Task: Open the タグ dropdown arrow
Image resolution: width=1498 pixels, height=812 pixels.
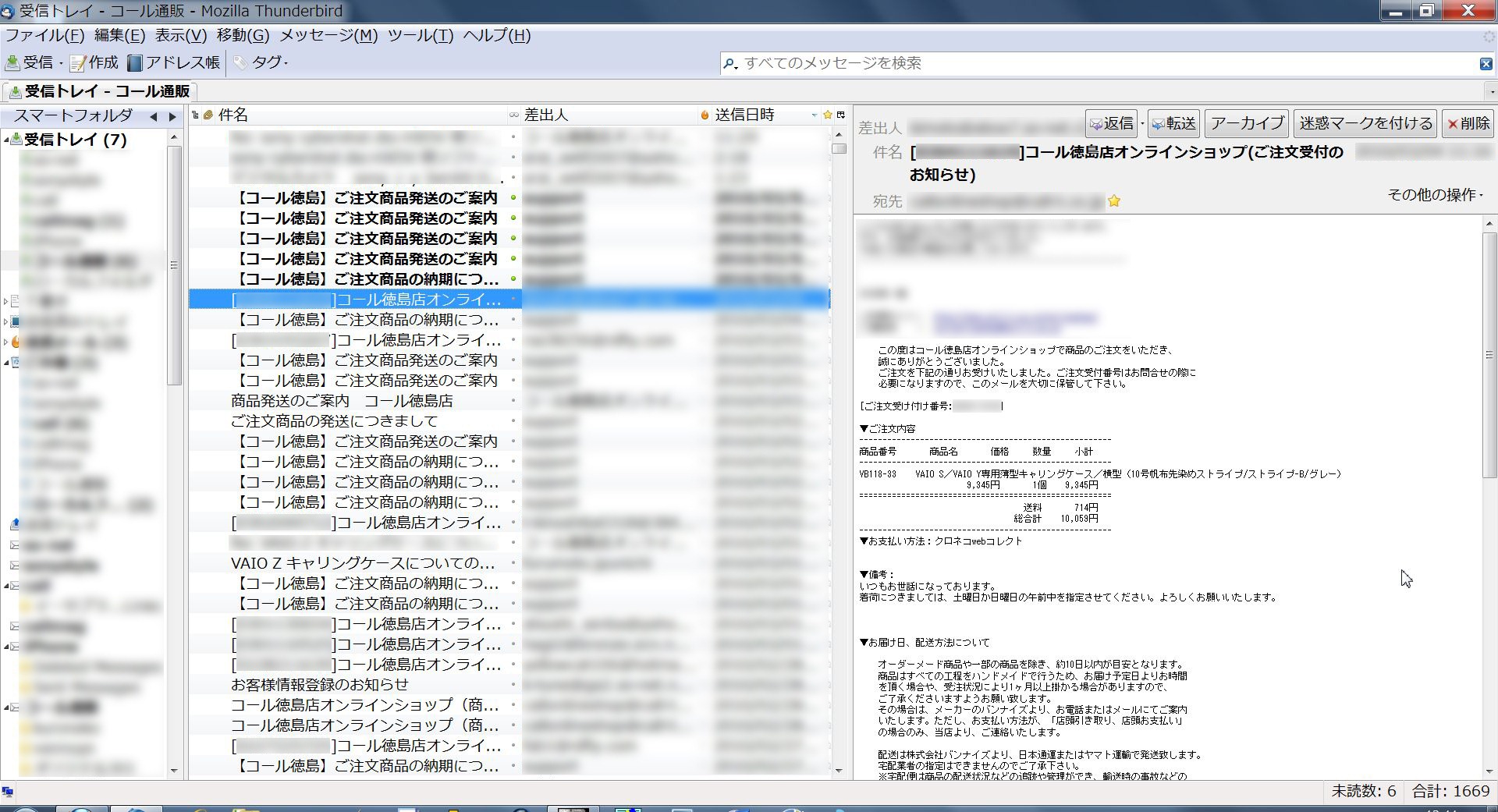Action: [x=286, y=63]
